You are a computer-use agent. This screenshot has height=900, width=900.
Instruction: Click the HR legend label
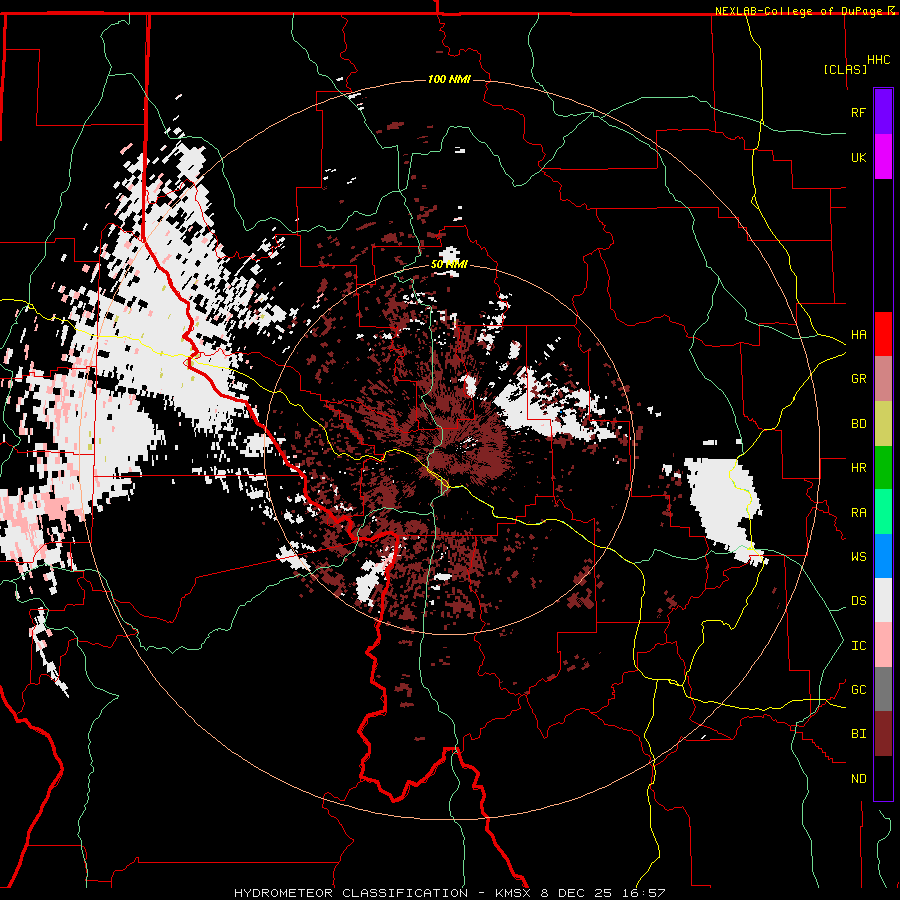pos(858,468)
